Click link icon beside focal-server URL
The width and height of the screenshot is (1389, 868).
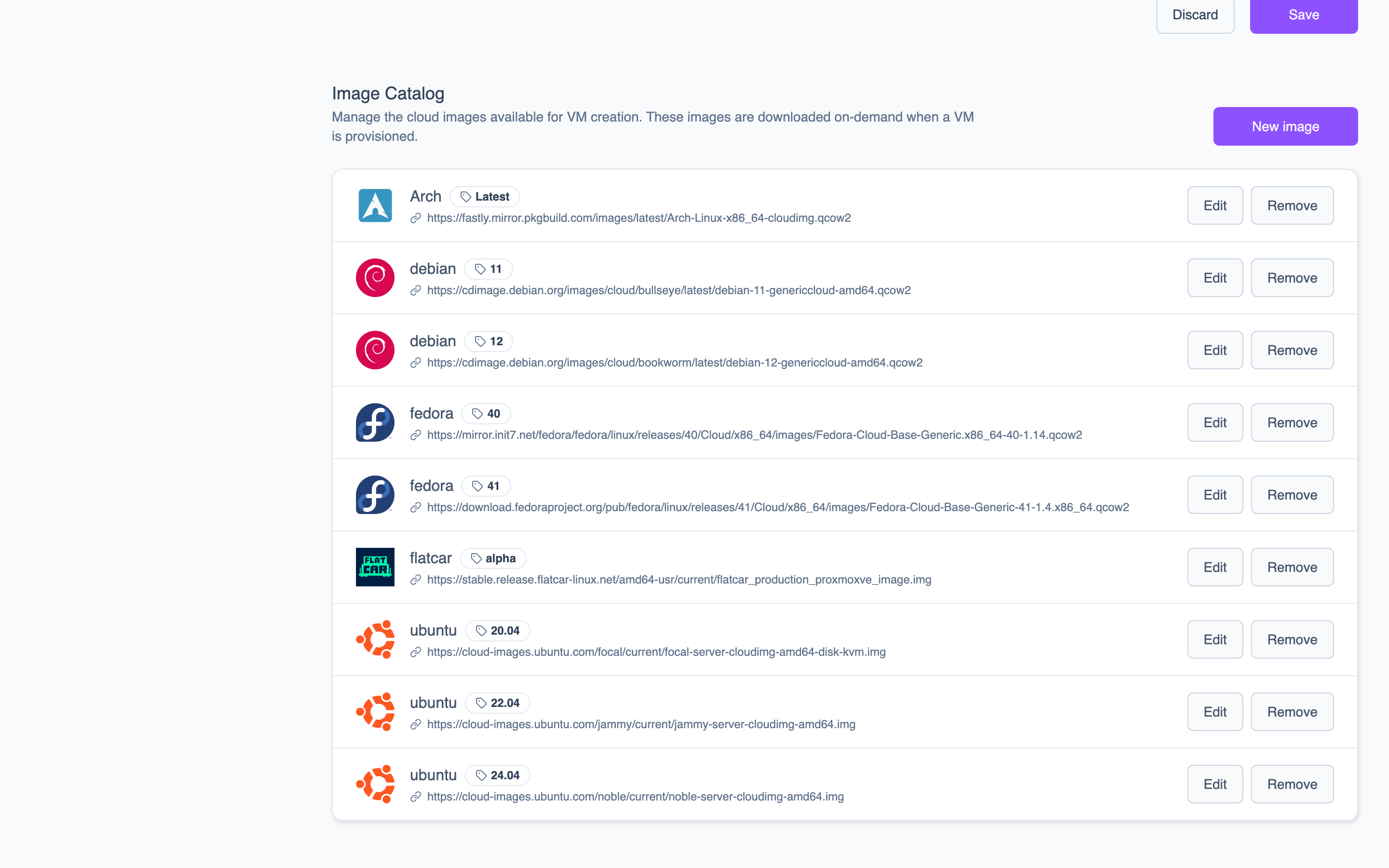tap(416, 652)
